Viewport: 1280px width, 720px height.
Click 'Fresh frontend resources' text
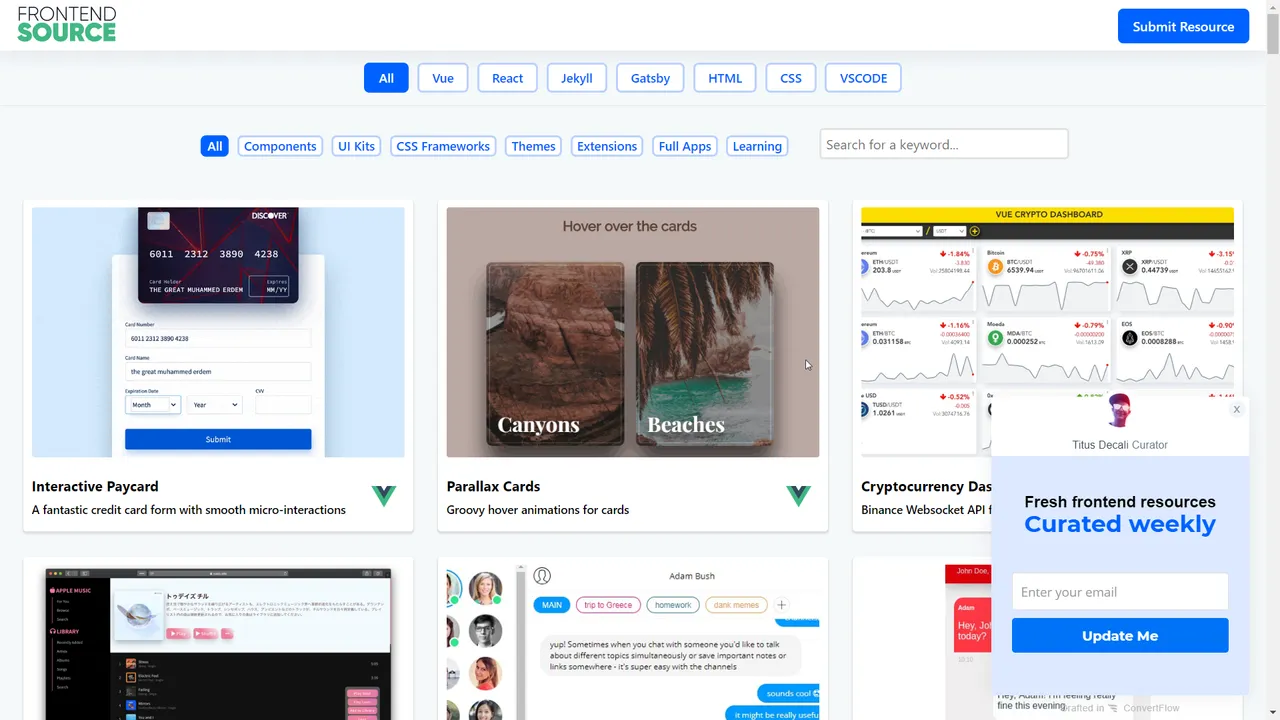click(1120, 502)
